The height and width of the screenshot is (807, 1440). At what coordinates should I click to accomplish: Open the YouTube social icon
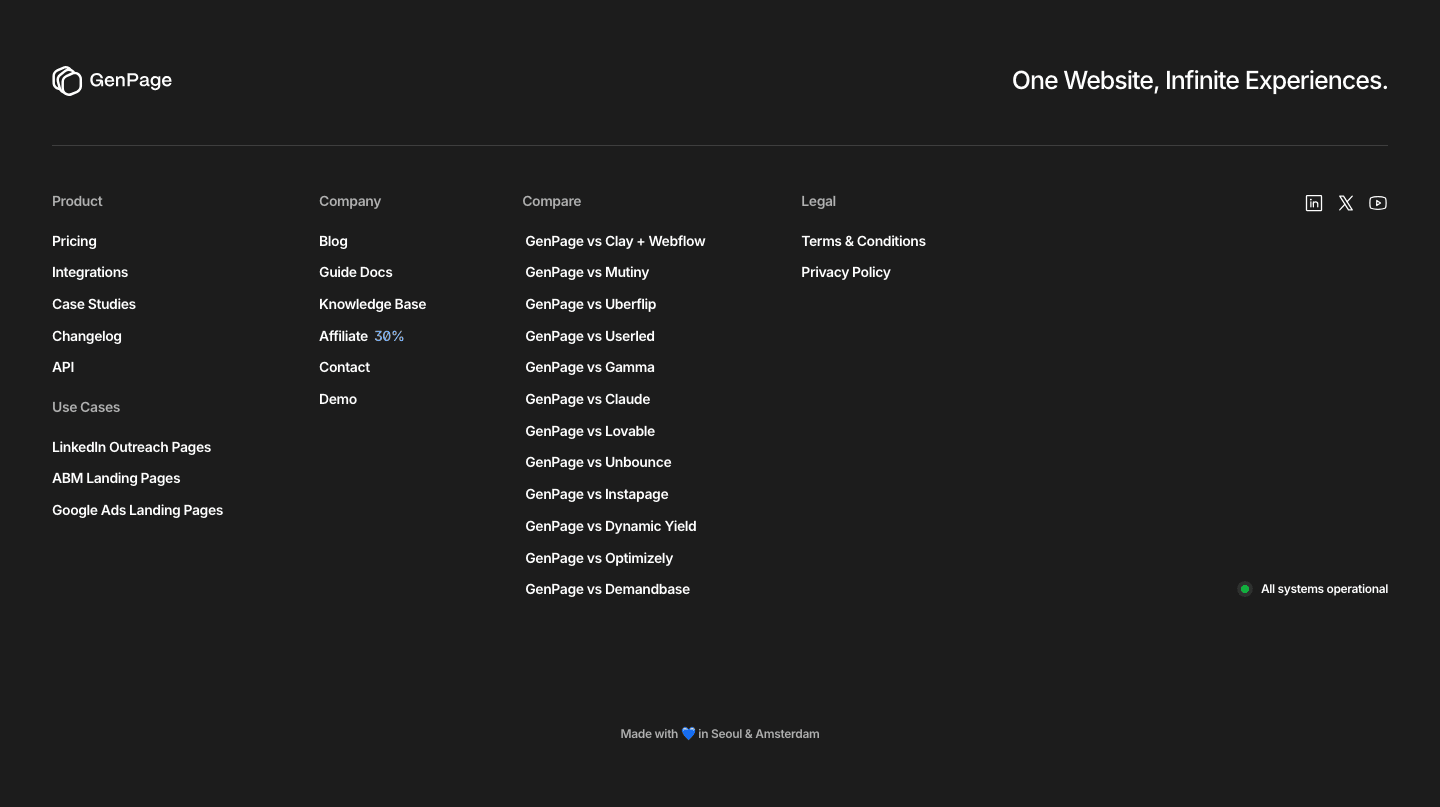pyautogui.click(x=1378, y=203)
